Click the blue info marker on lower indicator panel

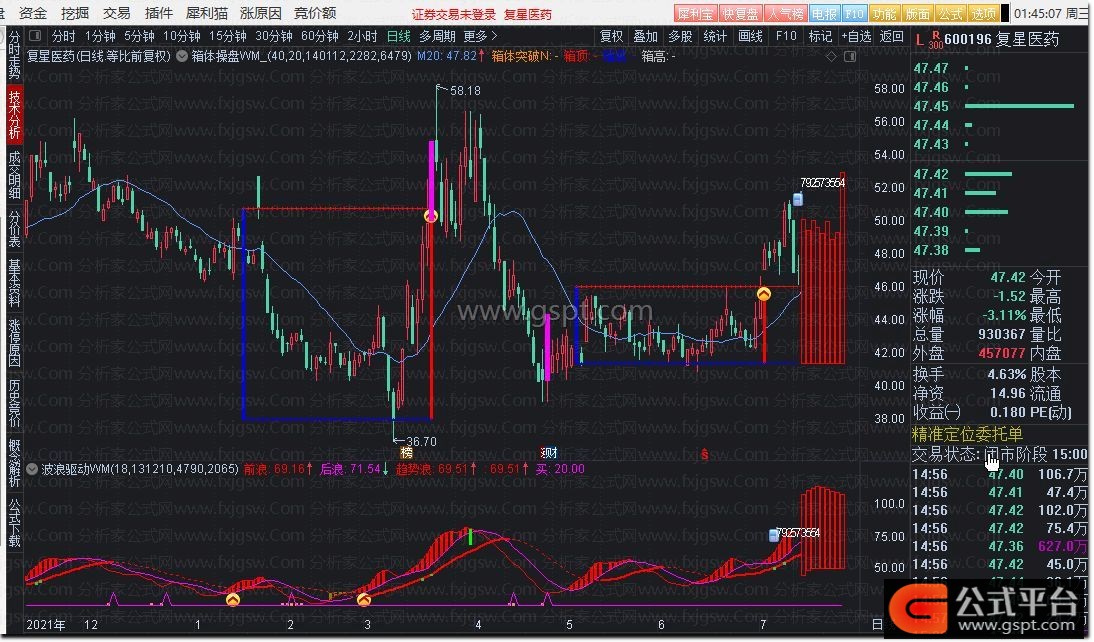[774, 535]
